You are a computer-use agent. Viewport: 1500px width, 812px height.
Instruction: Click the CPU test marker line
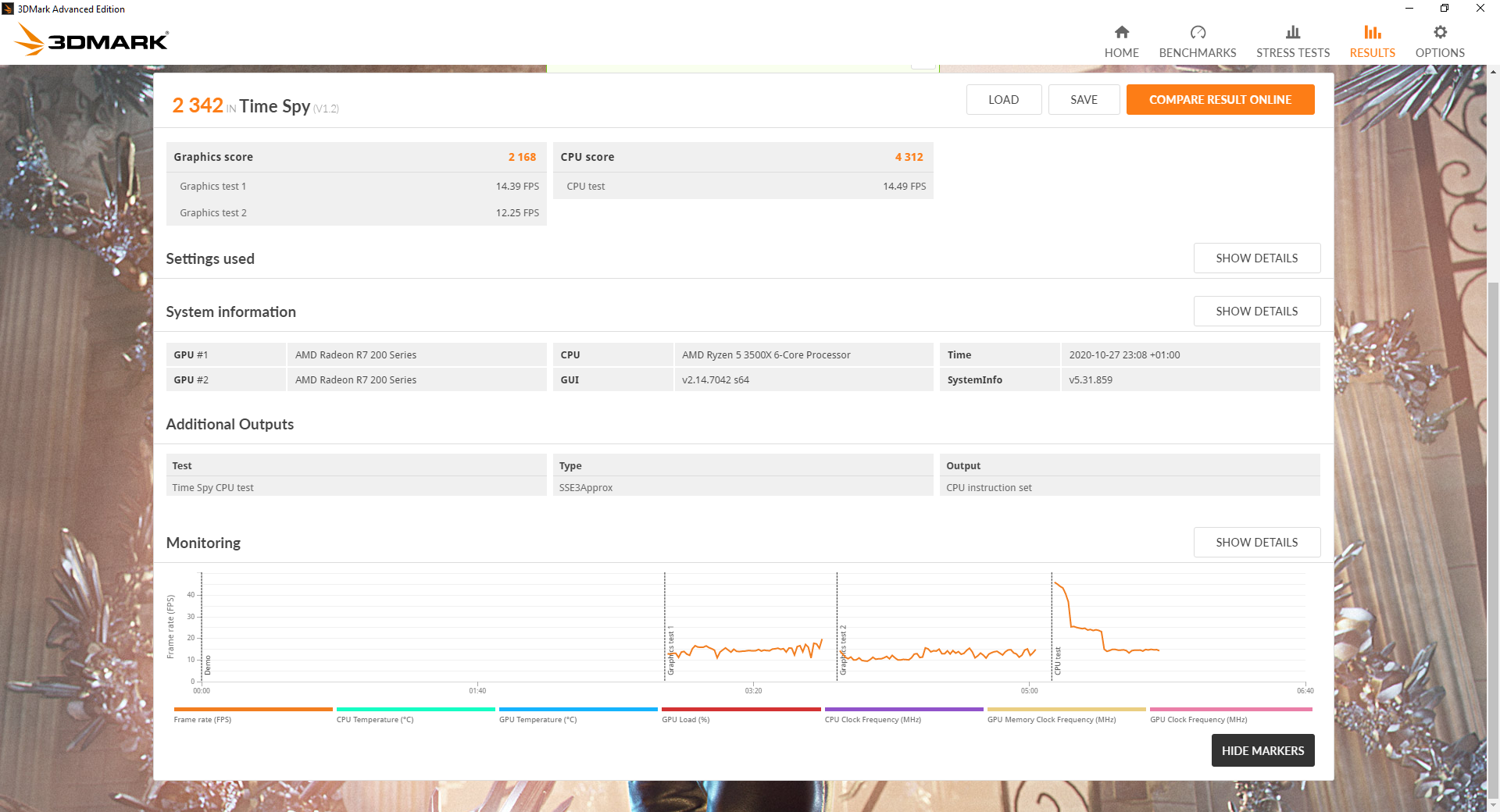coord(1052,627)
